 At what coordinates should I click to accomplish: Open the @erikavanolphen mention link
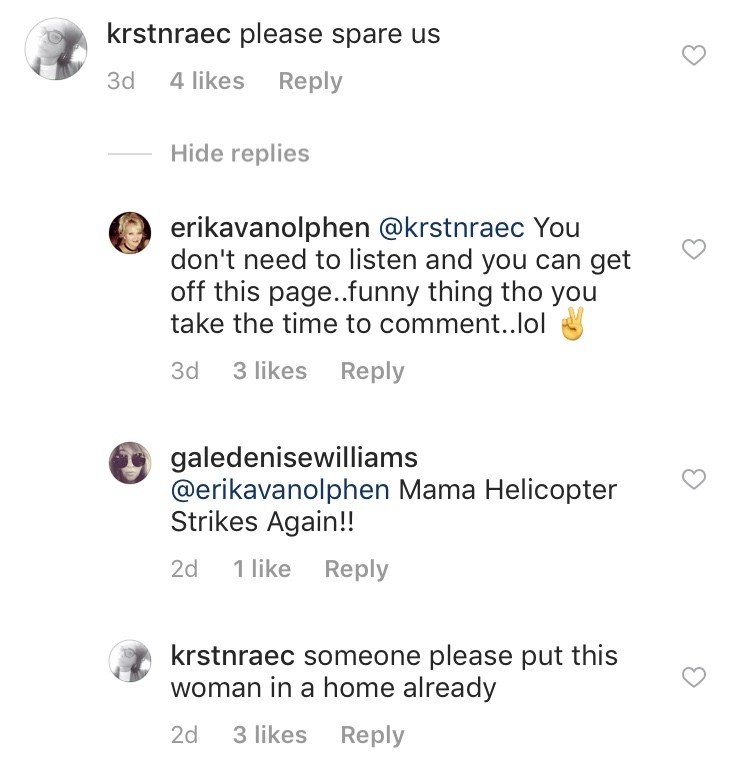coord(280,490)
